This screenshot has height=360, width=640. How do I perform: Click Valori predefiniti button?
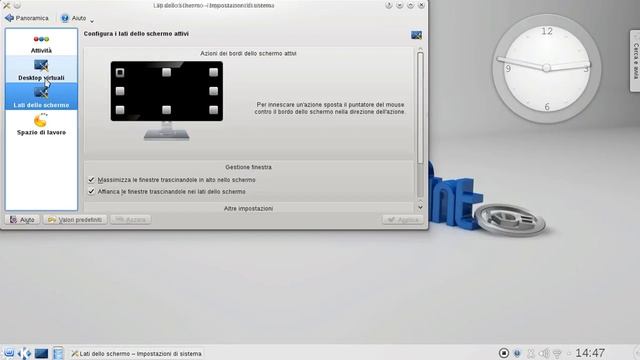pos(75,220)
